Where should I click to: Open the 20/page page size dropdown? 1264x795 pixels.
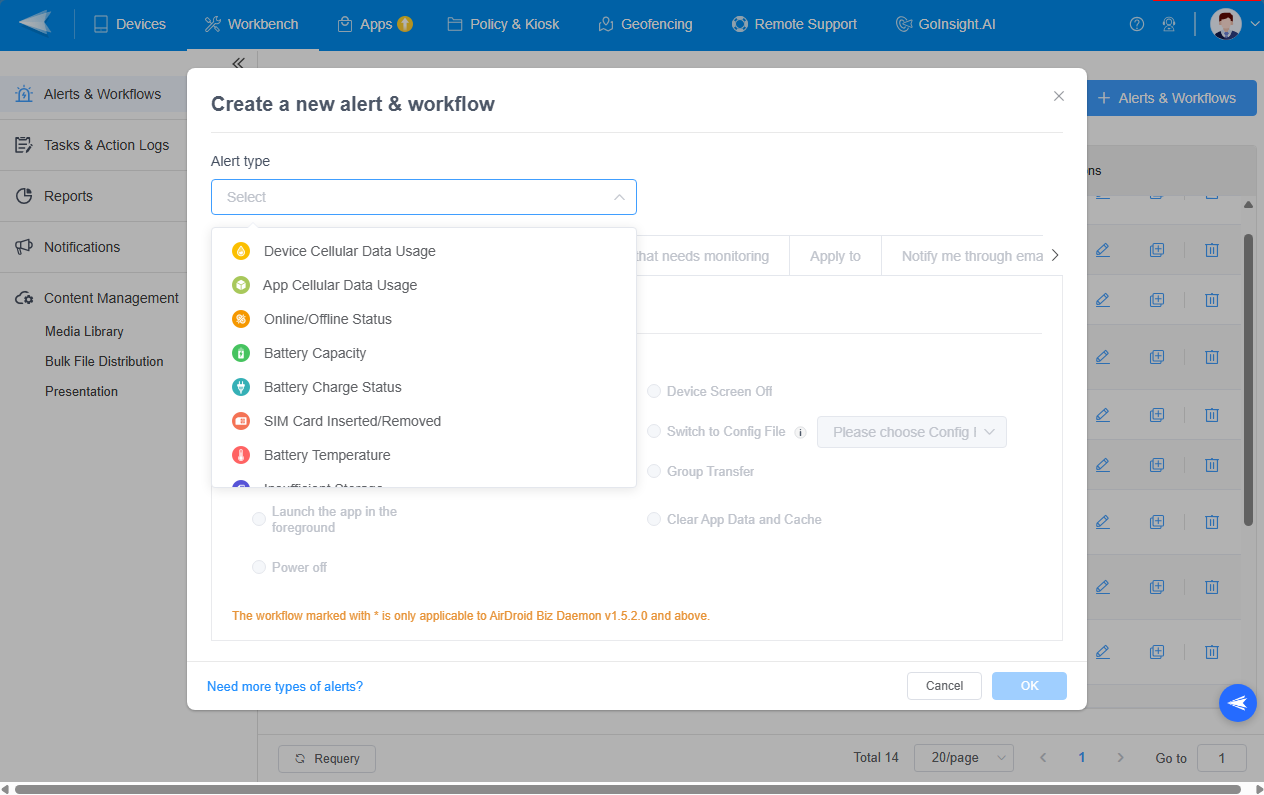click(x=964, y=758)
